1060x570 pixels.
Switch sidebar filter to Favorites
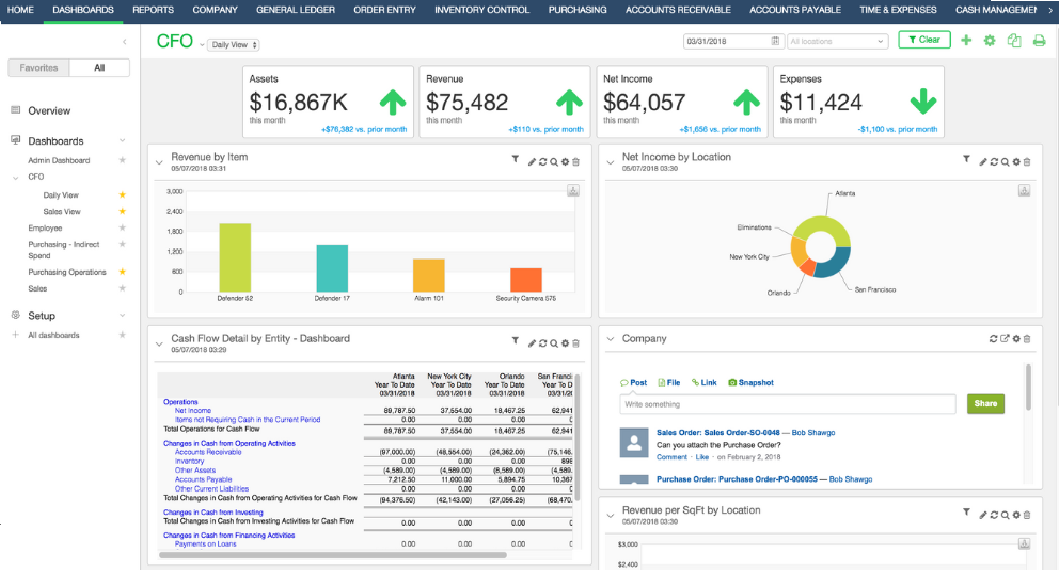click(41, 68)
